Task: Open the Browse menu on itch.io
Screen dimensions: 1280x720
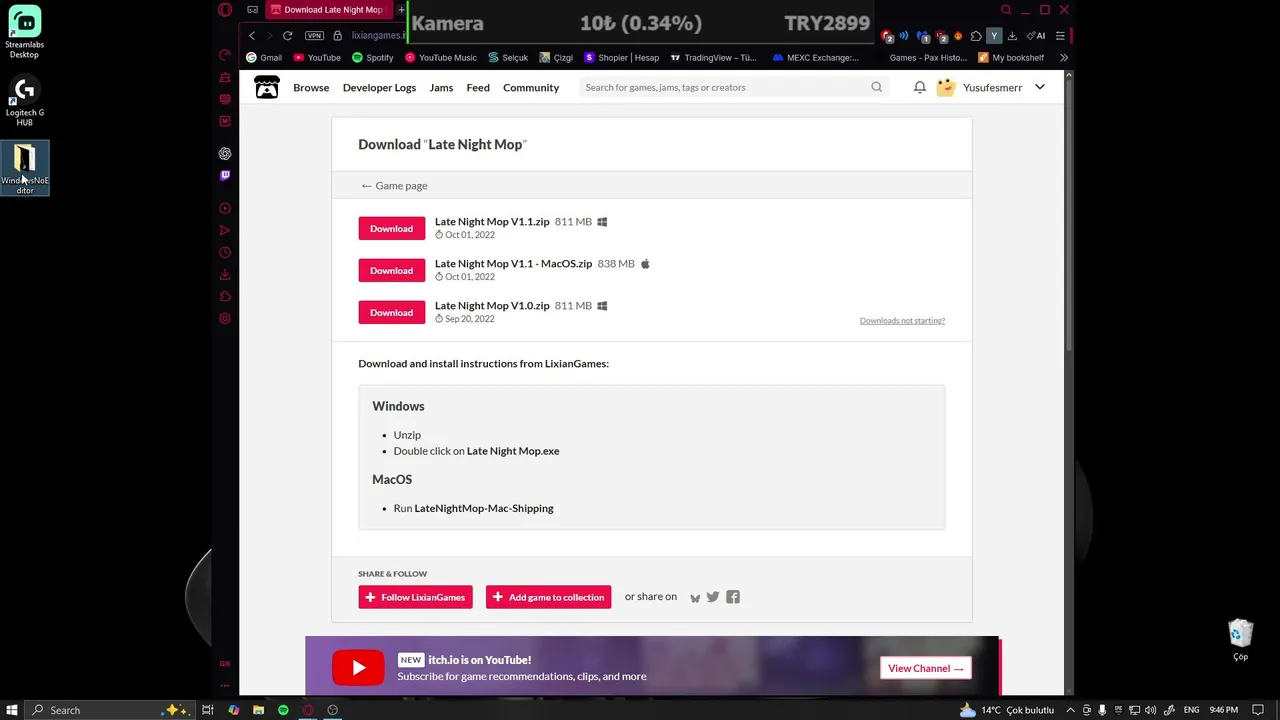Action: coord(311,88)
